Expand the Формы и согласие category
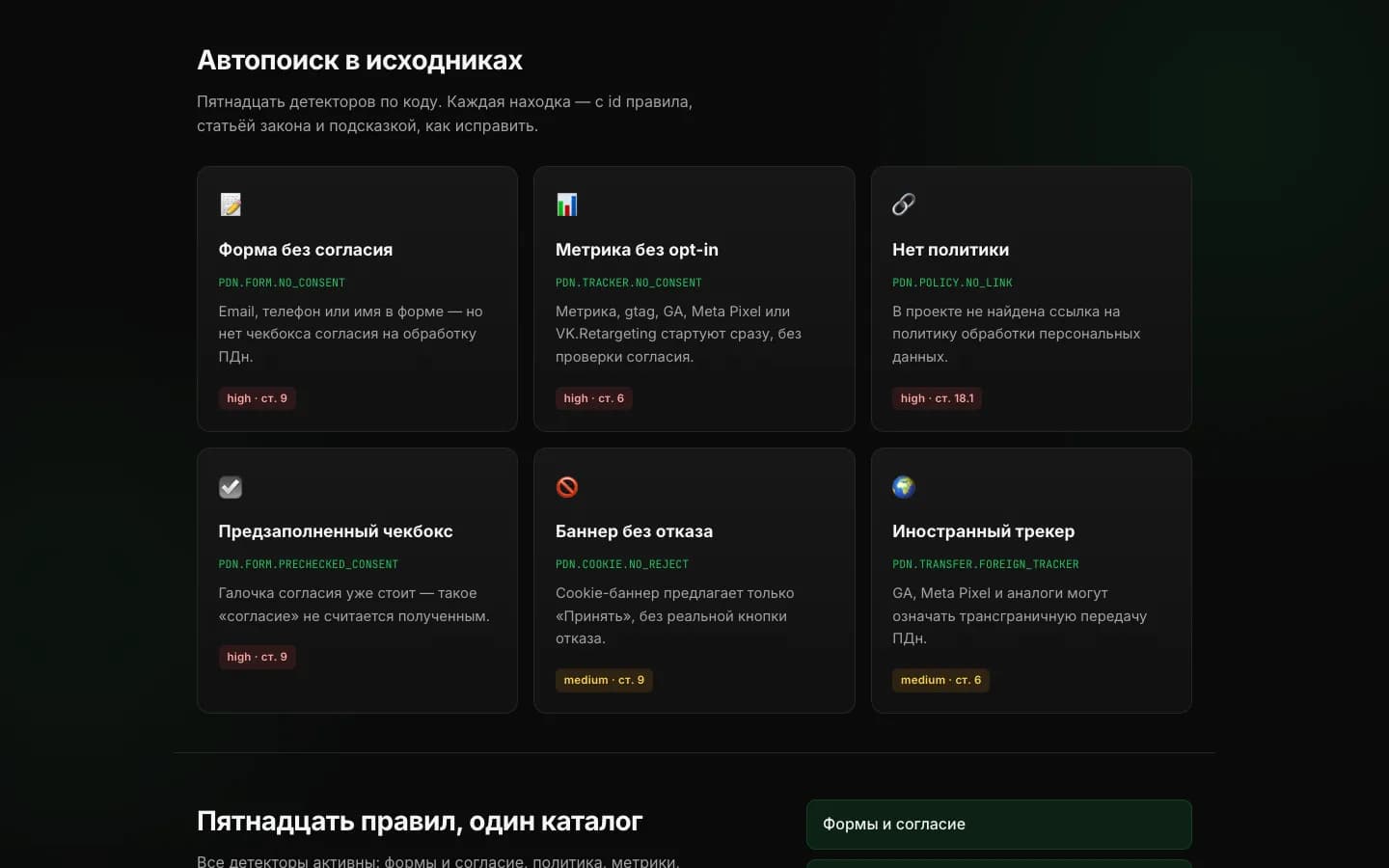 [998, 825]
